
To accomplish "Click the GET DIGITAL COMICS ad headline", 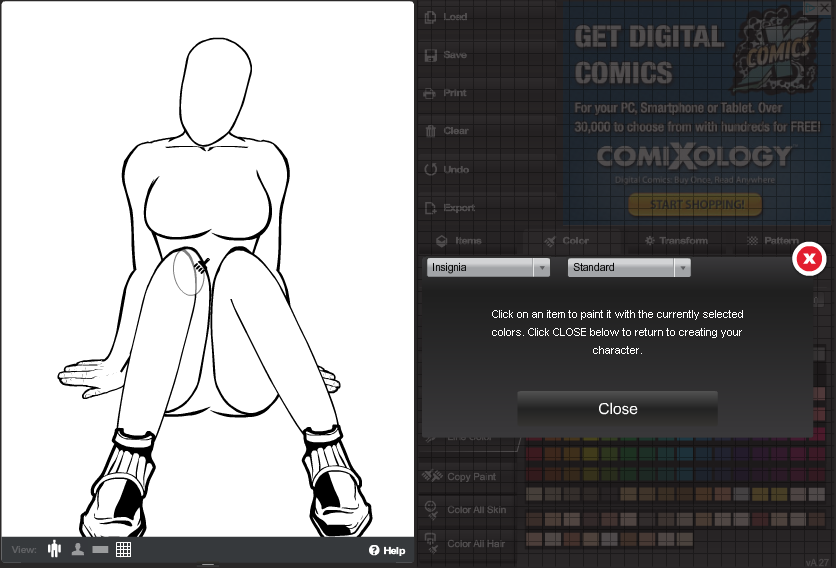I will pos(649,55).
